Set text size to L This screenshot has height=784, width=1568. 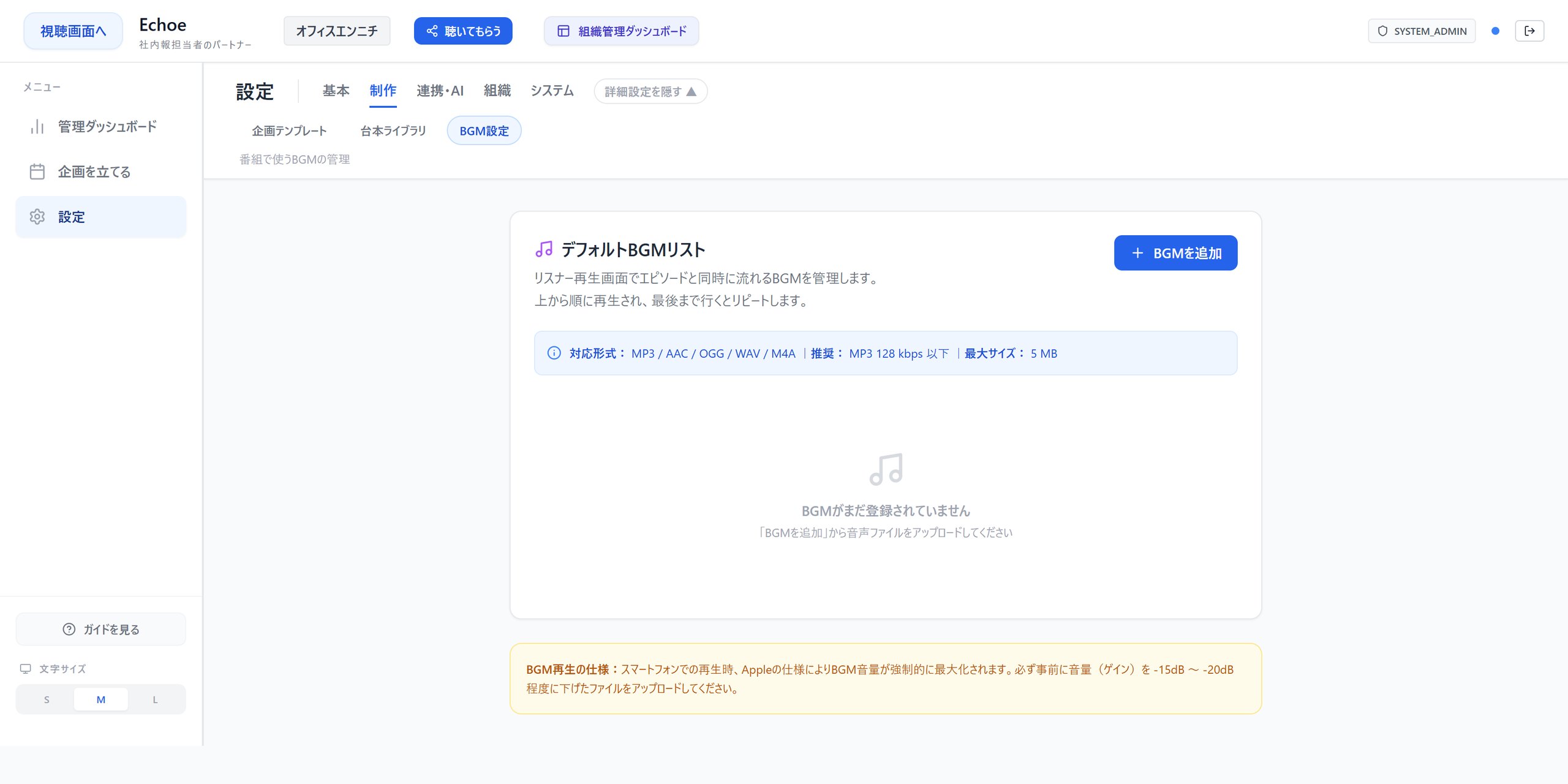[155, 699]
